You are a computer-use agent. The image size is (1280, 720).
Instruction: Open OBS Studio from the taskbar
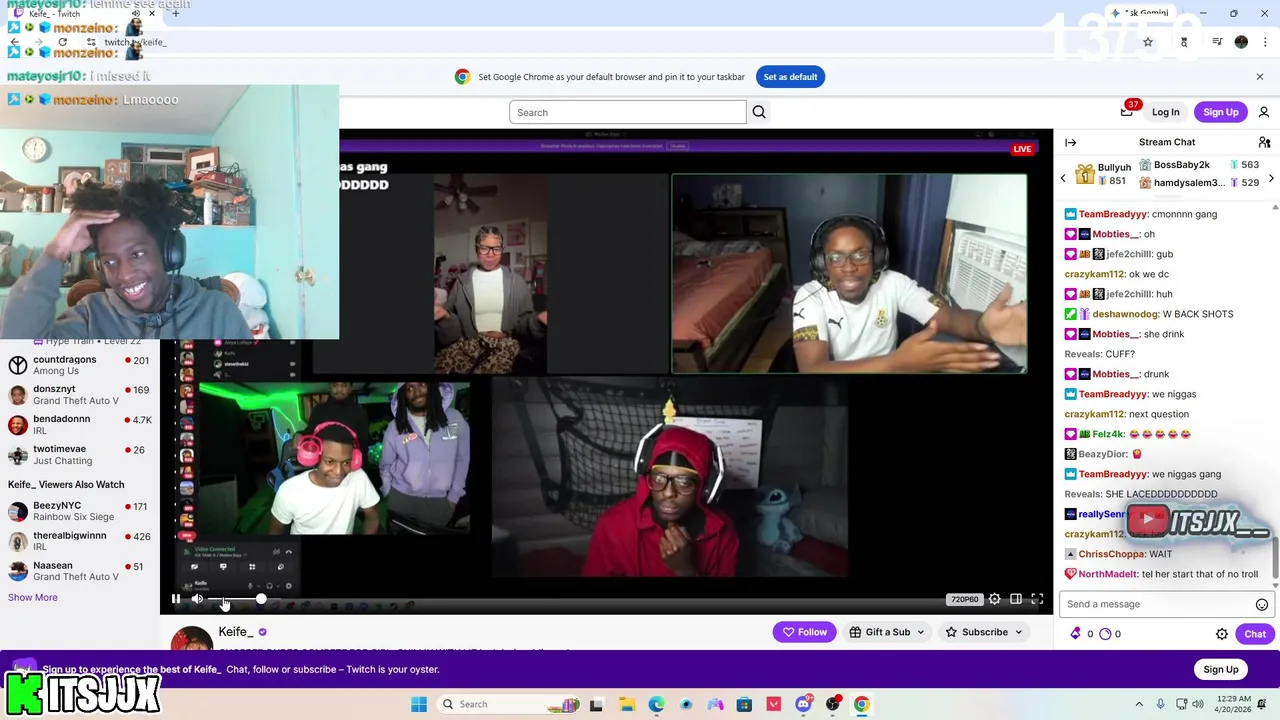click(x=832, y=704)
